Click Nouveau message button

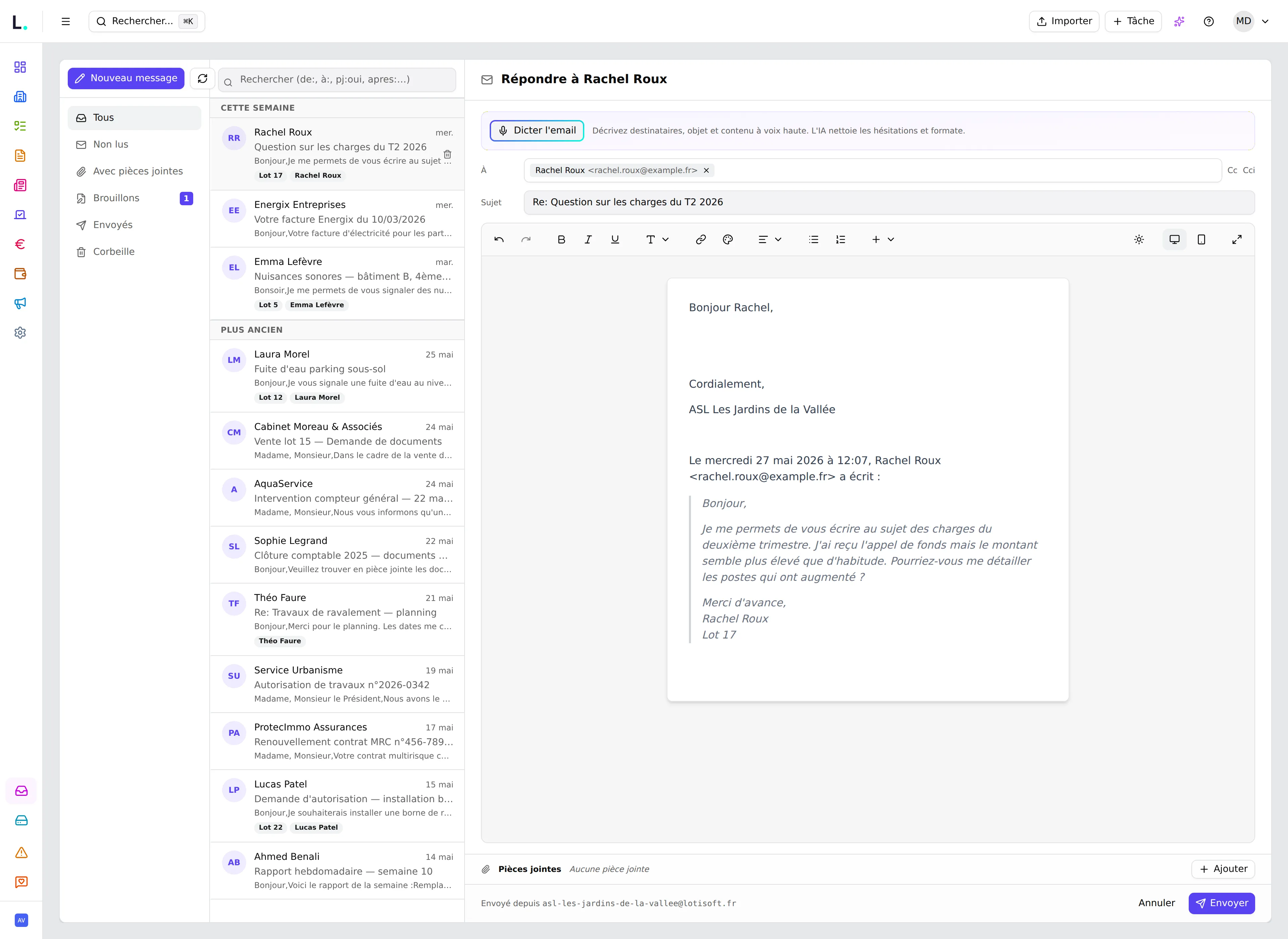pos(126,78)
